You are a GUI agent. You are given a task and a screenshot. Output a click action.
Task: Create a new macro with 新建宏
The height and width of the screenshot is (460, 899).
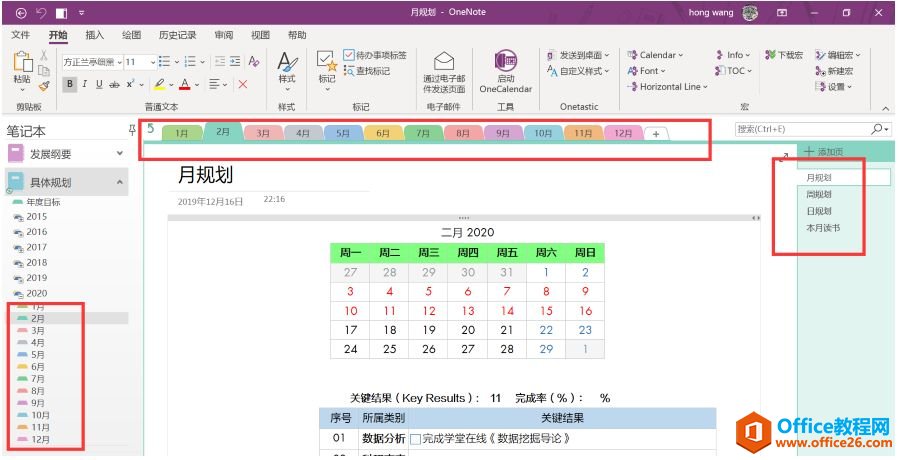834,71
